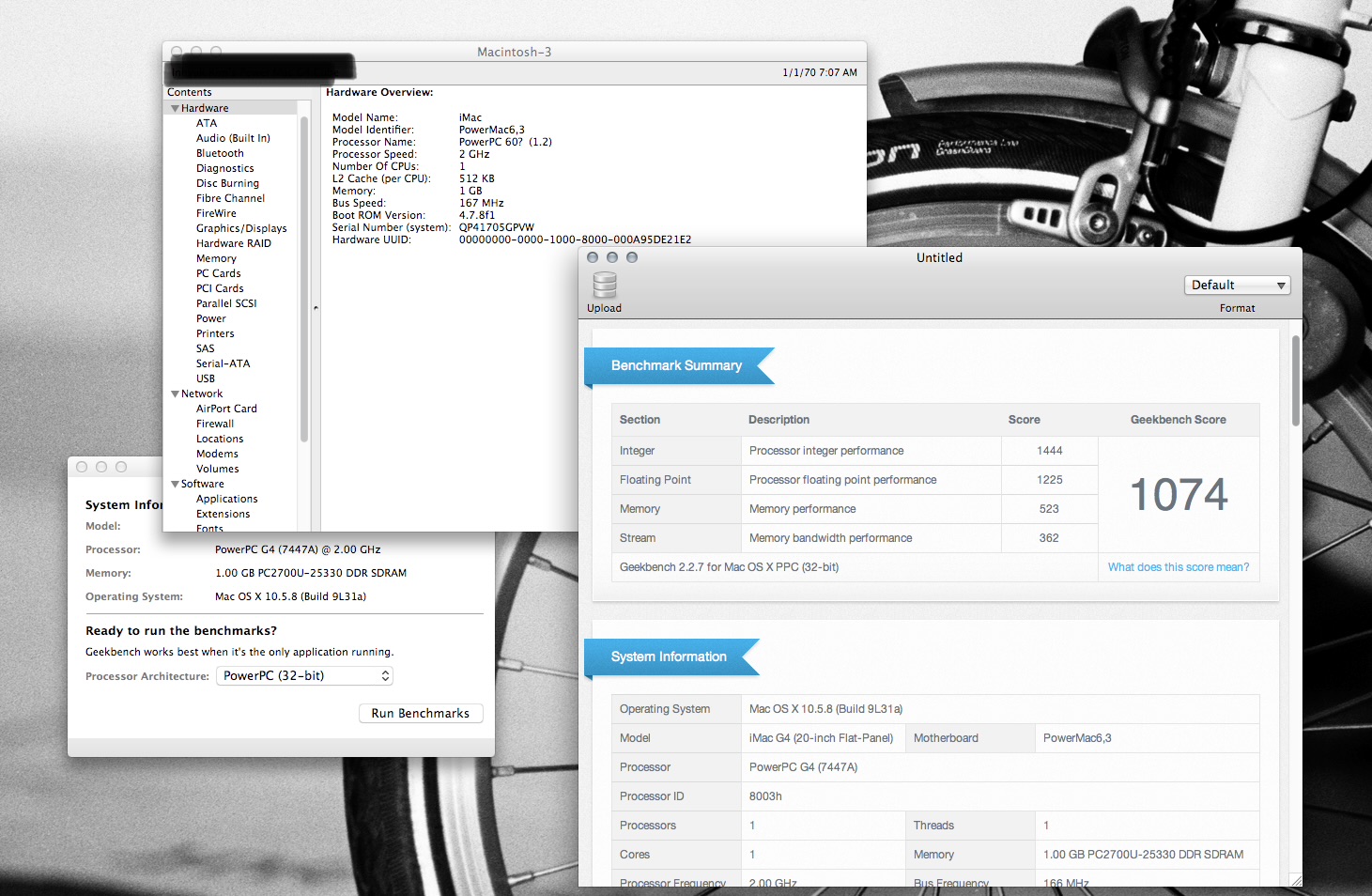Choose Processor Architecture PowerPC (32-bit) dropdown
The width and height of the screenshot is (1372, 896).
305,676
